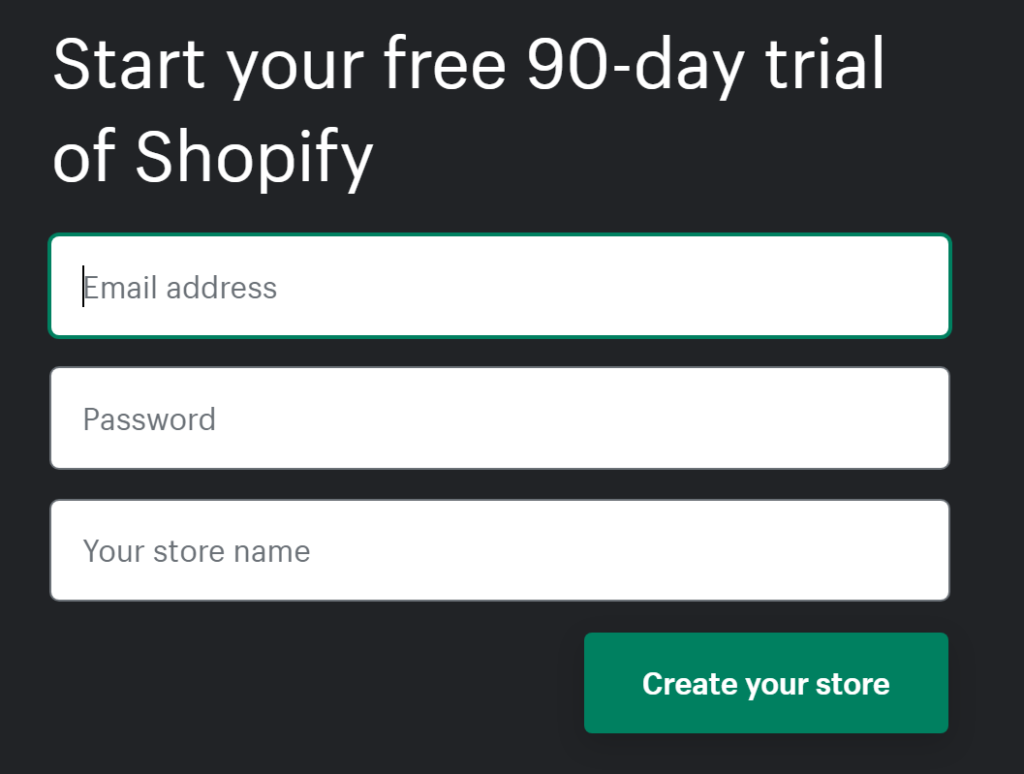Activate the bottom text box for store name
The width and height of the screenshot is (1024, 774).
click(500, 550)
